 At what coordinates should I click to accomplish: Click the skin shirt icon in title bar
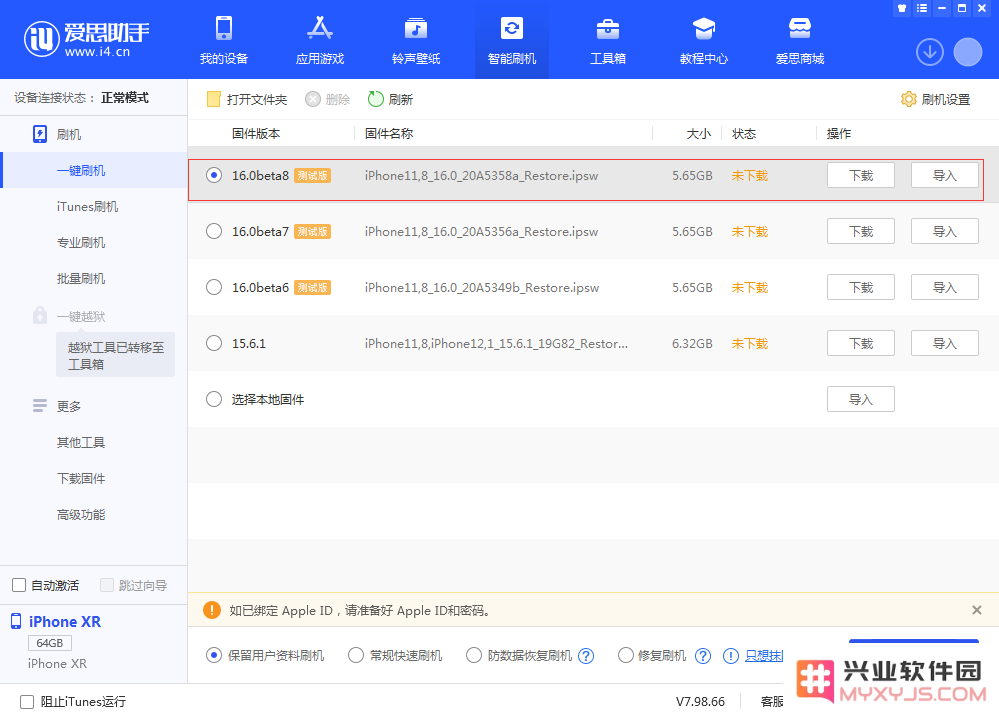(x=902, y=8)
